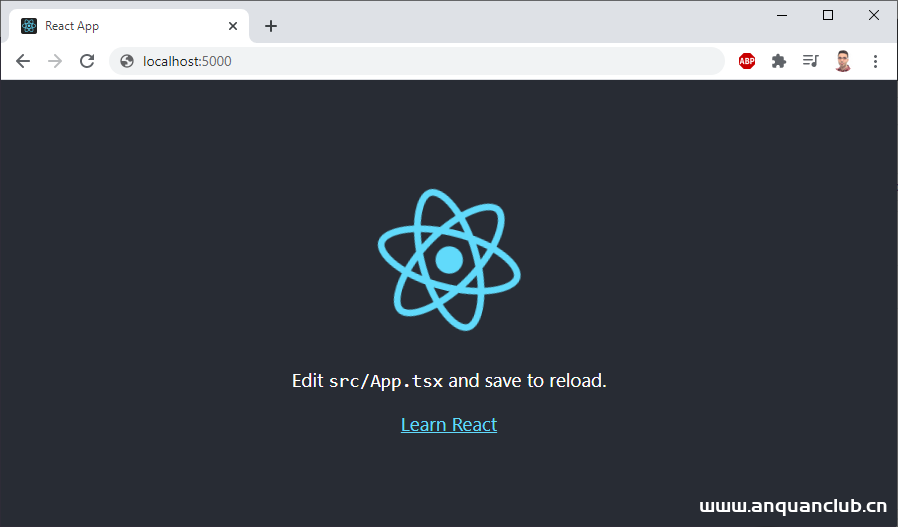Click the www.anquanclub.cn watermark text
Image resolution: width=898 pixels, height=527 pixels.
pyautogui.click(x=793, y=507)
